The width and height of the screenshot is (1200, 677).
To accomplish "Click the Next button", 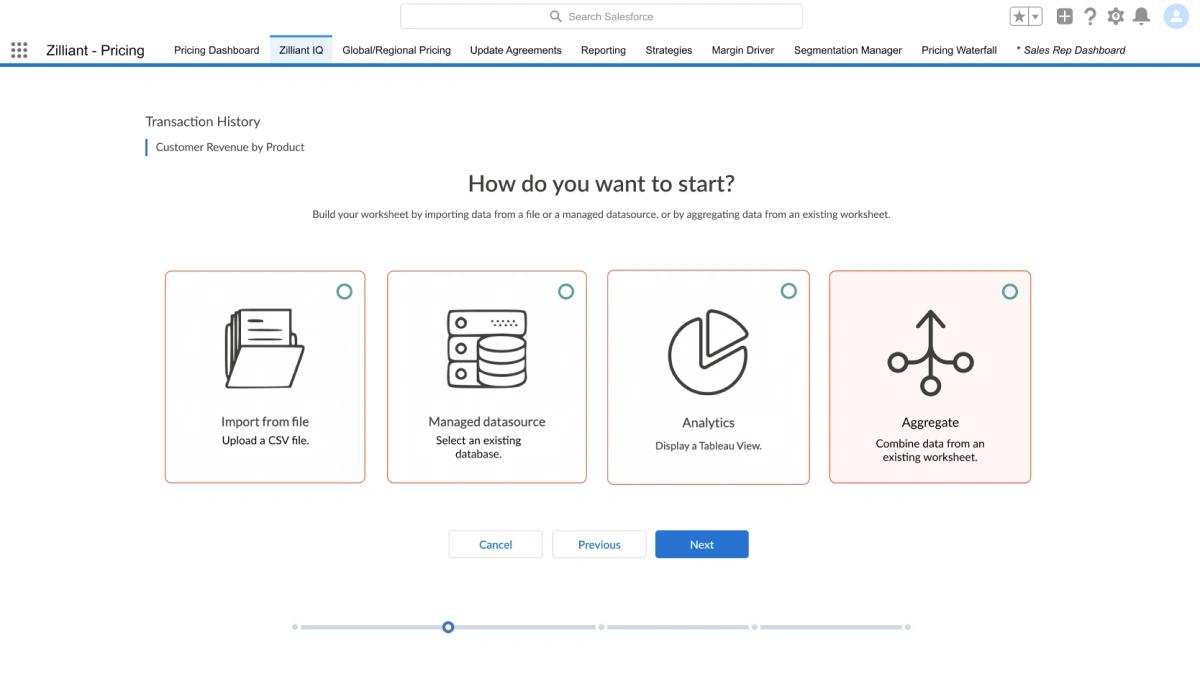I will coord(702,544).
